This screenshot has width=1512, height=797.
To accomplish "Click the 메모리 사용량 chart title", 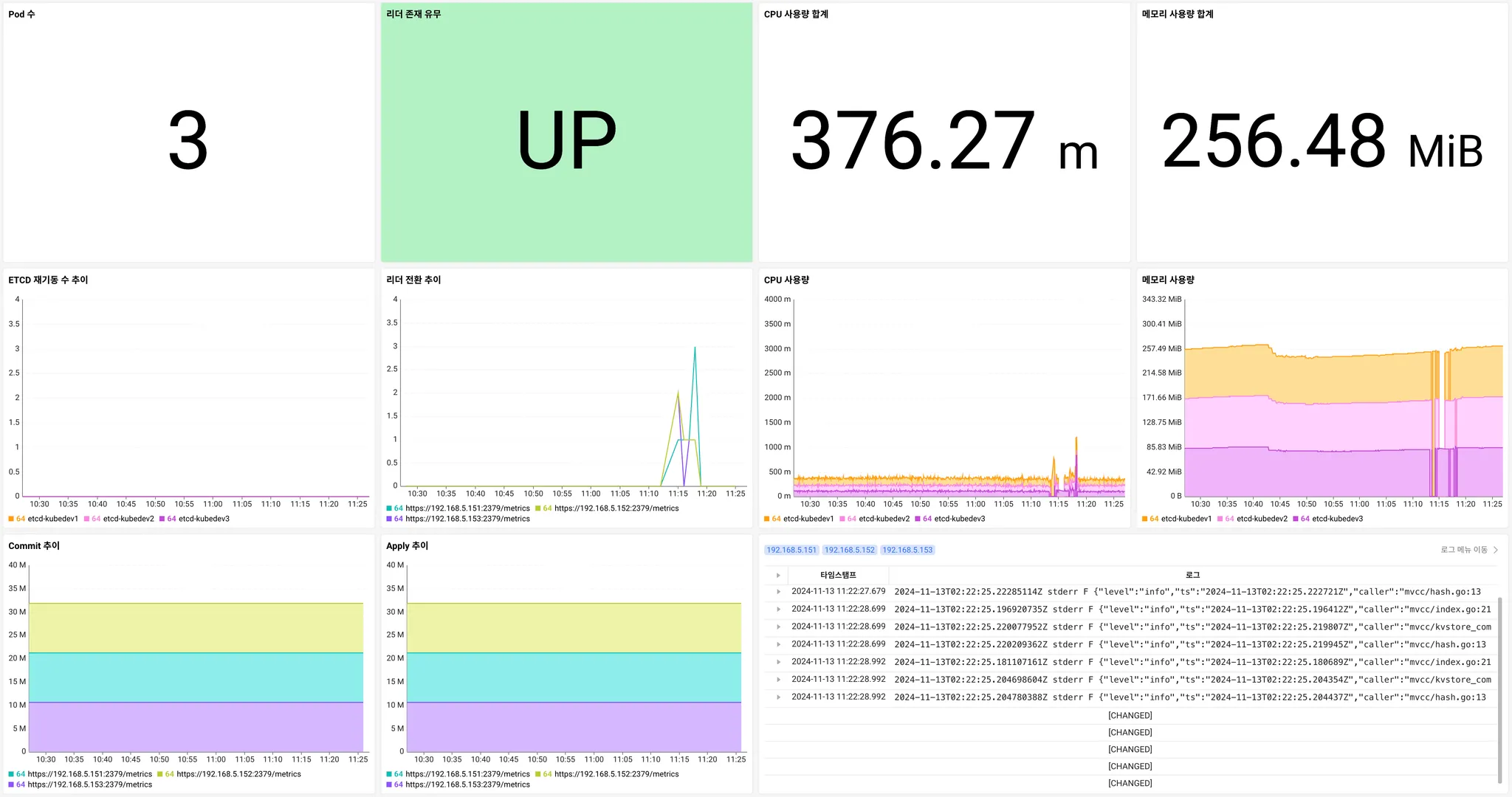I will pos(1168,280).
